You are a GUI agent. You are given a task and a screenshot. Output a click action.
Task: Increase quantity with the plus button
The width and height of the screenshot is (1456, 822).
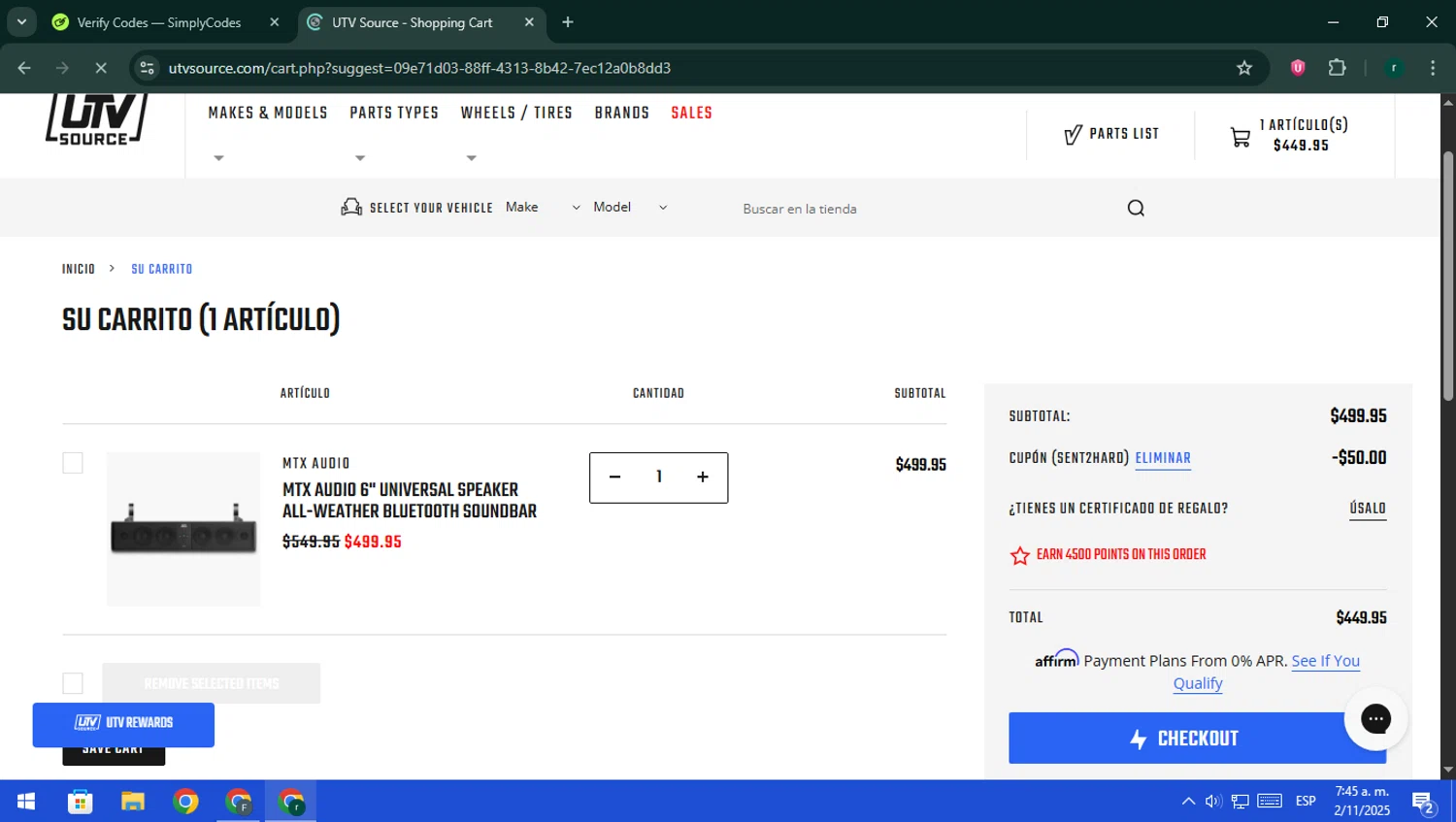pos(703,477)
